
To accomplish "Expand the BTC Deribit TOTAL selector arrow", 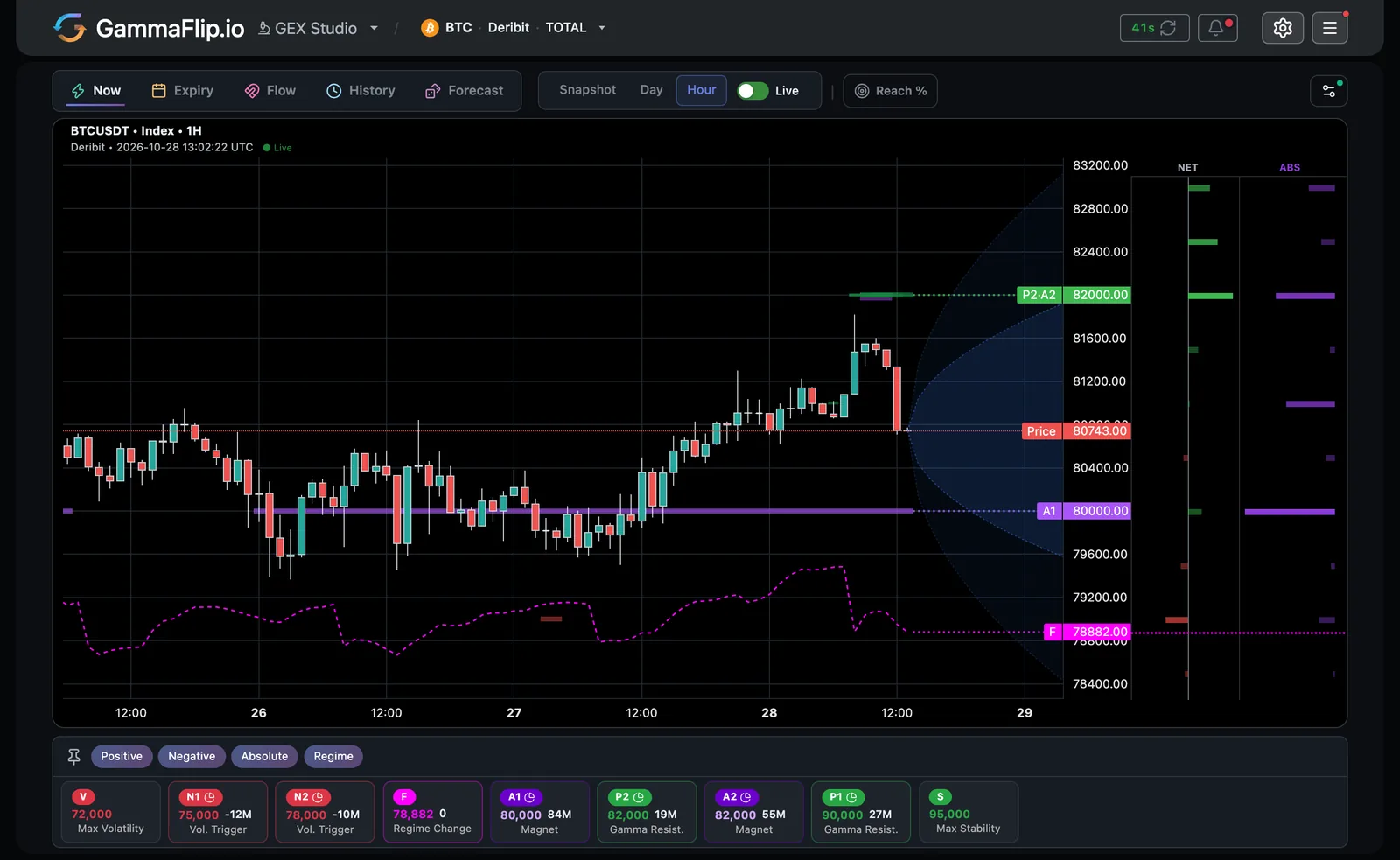I will (602, 28).
